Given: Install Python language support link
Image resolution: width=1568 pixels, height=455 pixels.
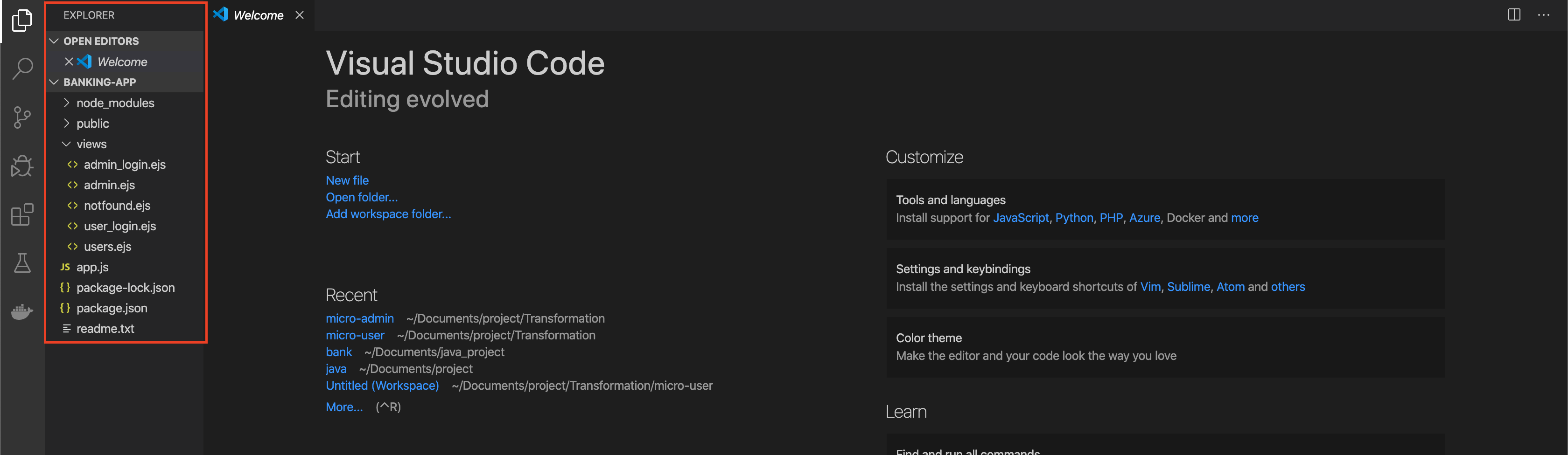Looking at the screenshot, I should tap(1074, 218).
